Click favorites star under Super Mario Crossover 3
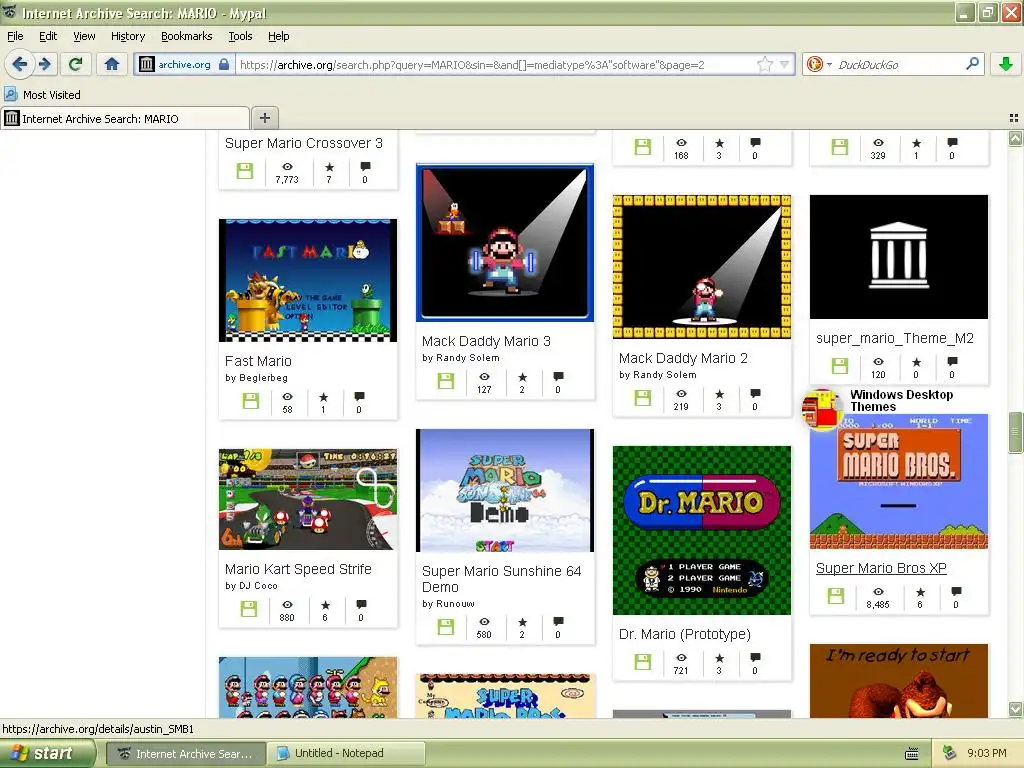This screenshot has width=1024, height=768. pyautogui.click(x=329, y=167)
